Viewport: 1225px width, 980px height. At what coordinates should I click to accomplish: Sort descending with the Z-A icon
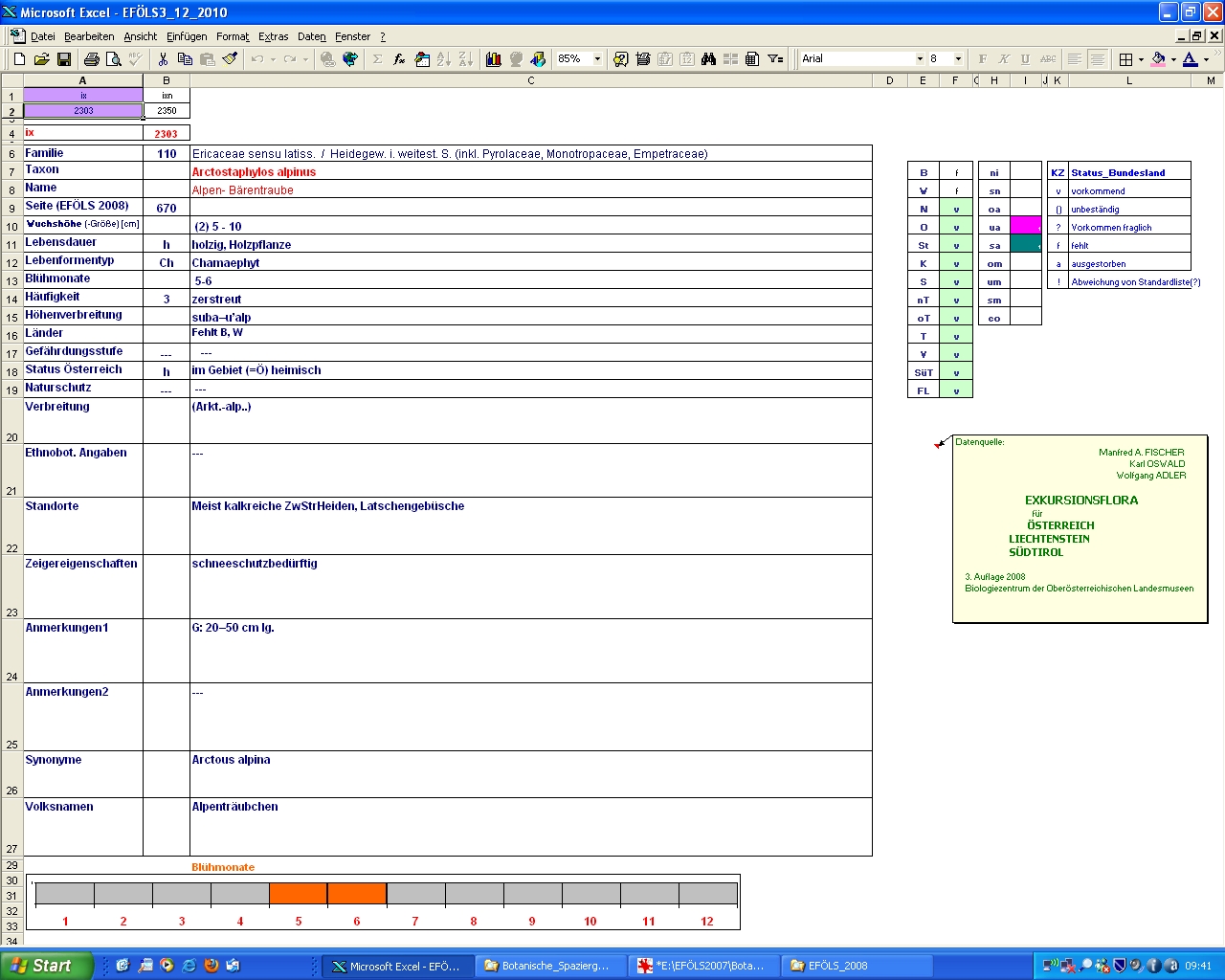pyautogui.click(x=465, y=59)
